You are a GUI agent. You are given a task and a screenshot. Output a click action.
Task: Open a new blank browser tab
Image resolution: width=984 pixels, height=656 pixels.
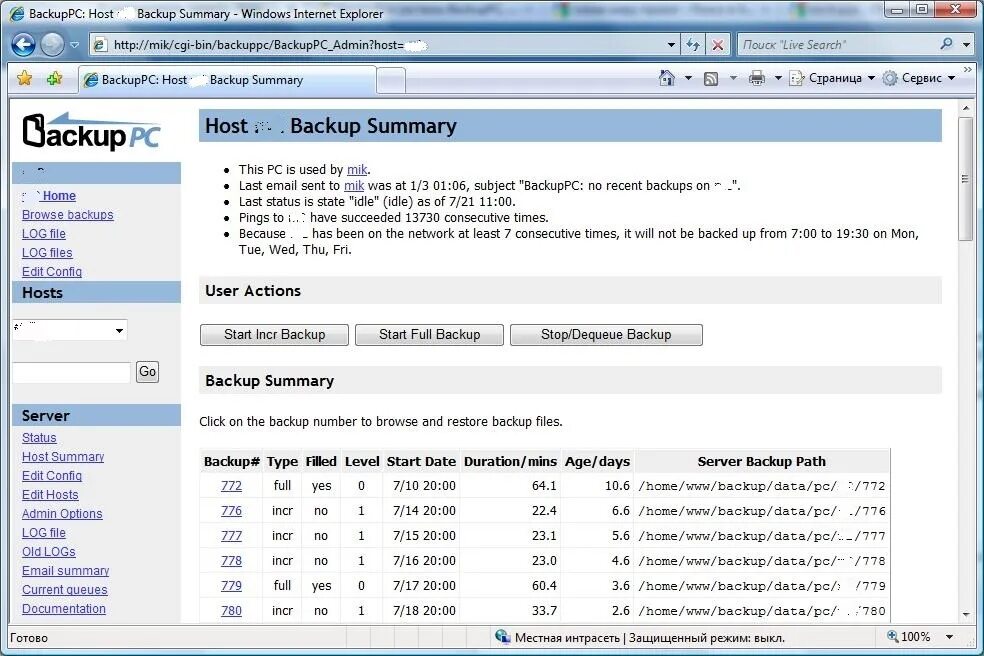coord(391,80)
